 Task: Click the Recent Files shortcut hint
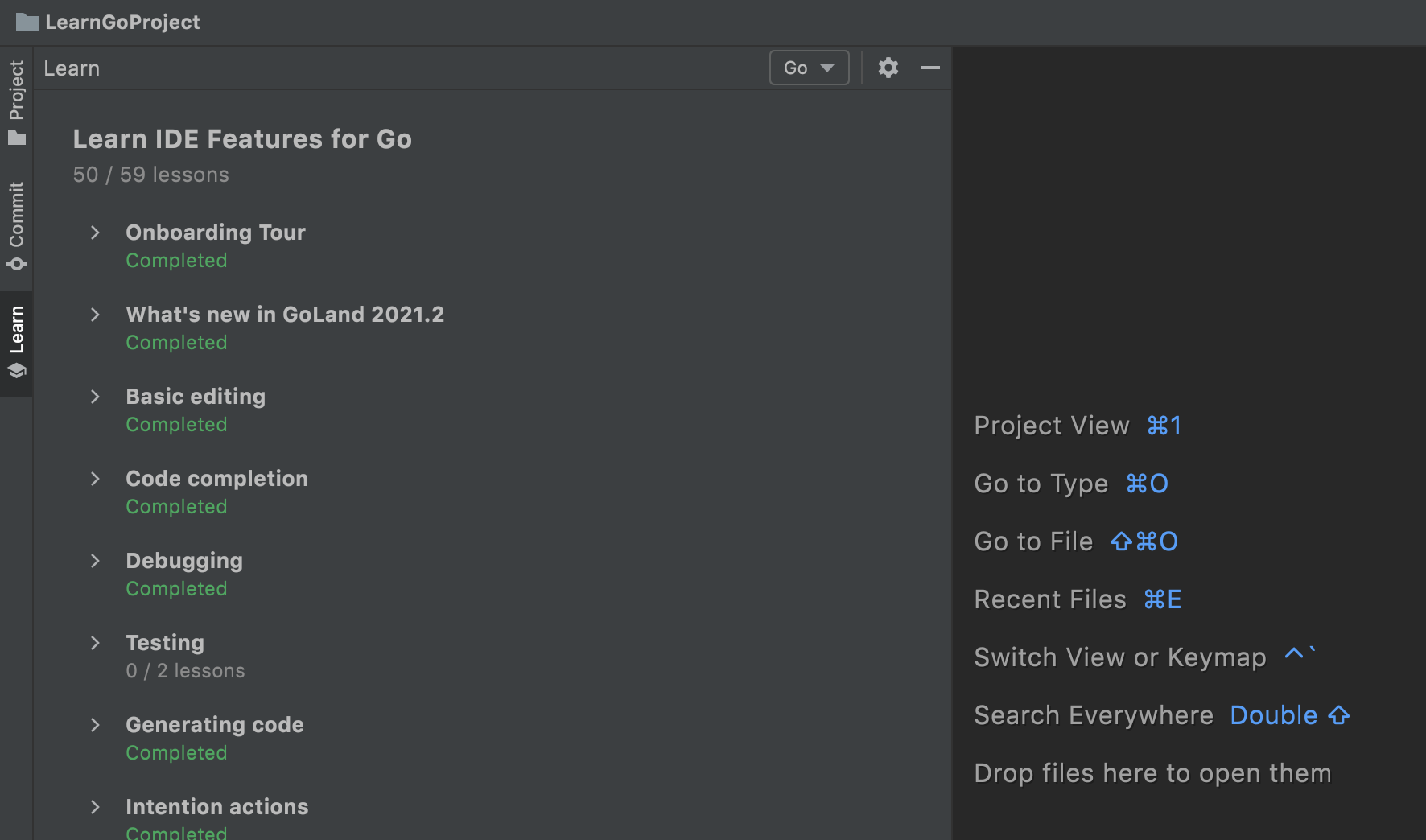pyautogui.click(x=1078, y=599)
